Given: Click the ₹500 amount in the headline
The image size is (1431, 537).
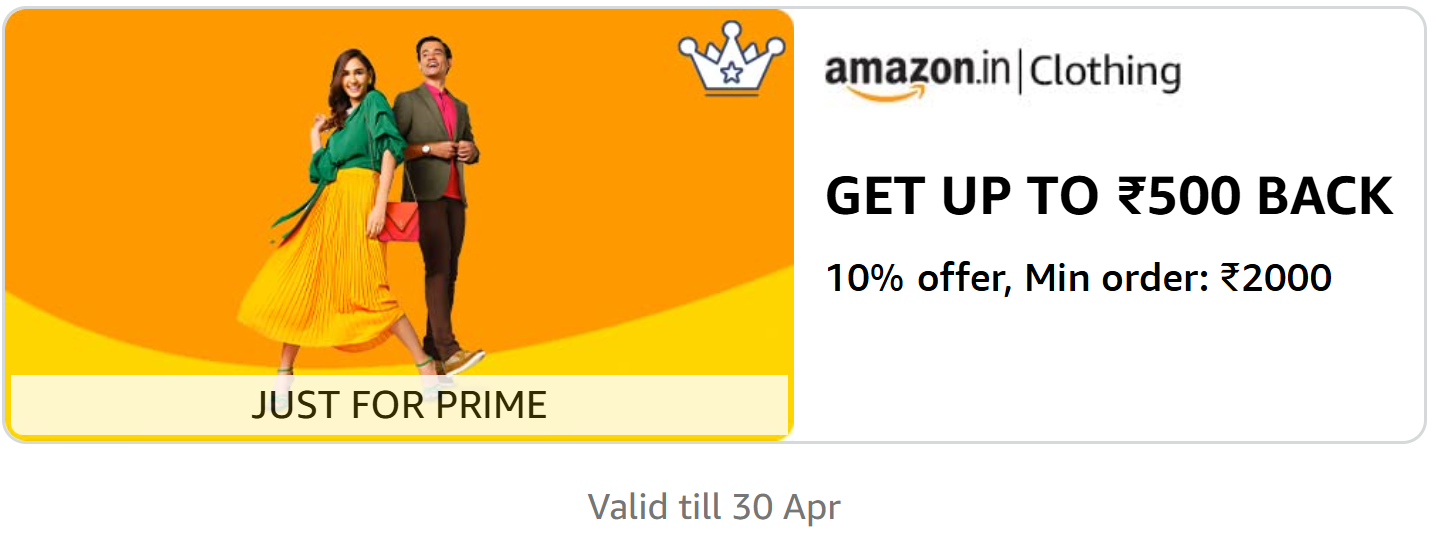Looking at the screenshot, I should (1179, 196).
